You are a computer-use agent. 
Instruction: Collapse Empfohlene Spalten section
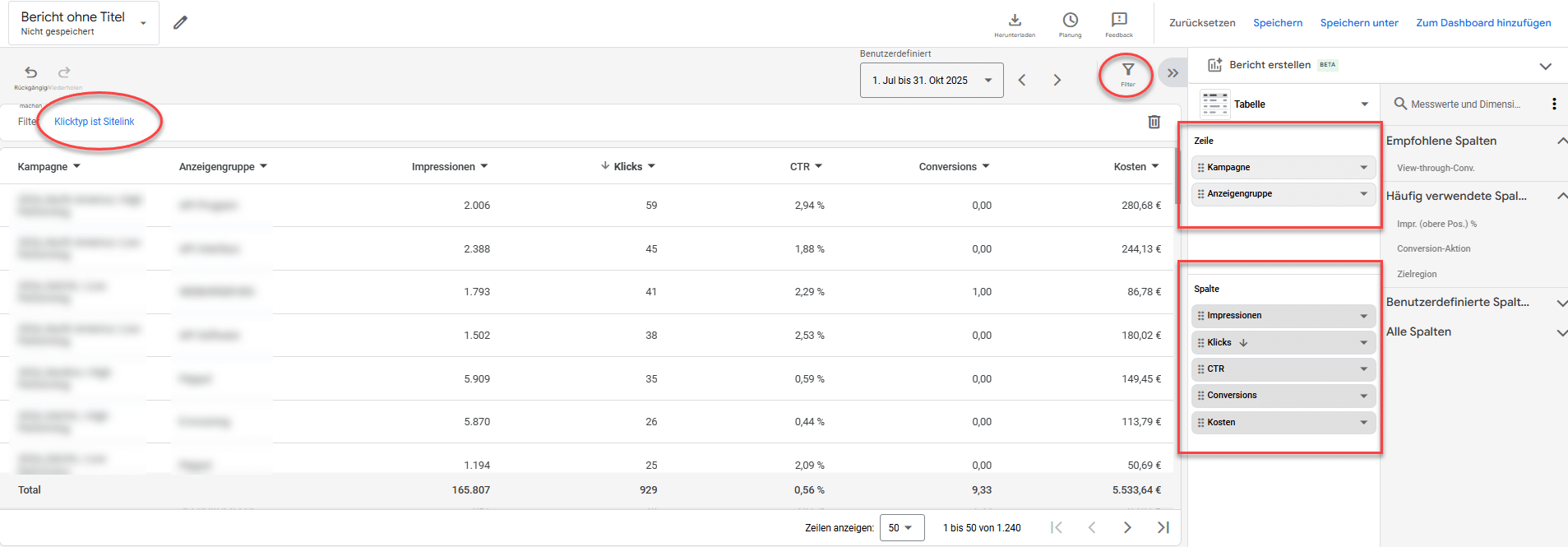pos(1561,141)
